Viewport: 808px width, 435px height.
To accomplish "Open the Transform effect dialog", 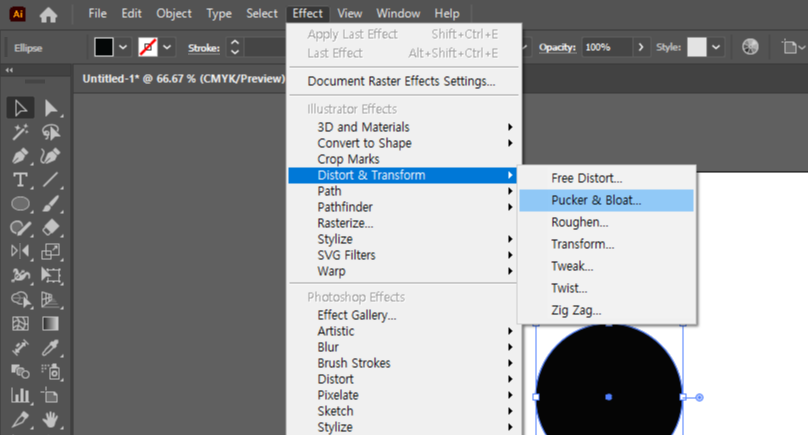I will click(x=607, y=244).
